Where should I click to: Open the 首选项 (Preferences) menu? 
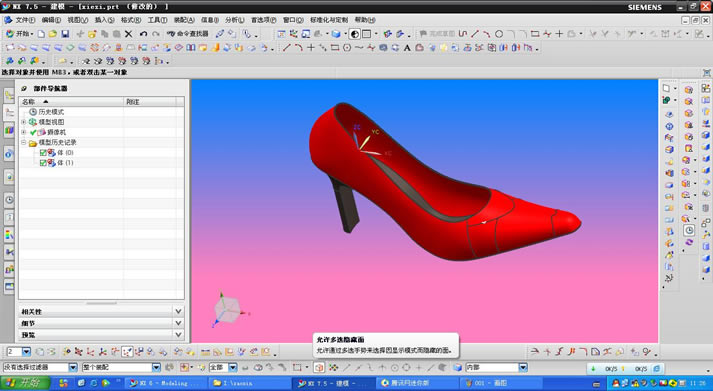pyautogui.click(x=263, y=20)
